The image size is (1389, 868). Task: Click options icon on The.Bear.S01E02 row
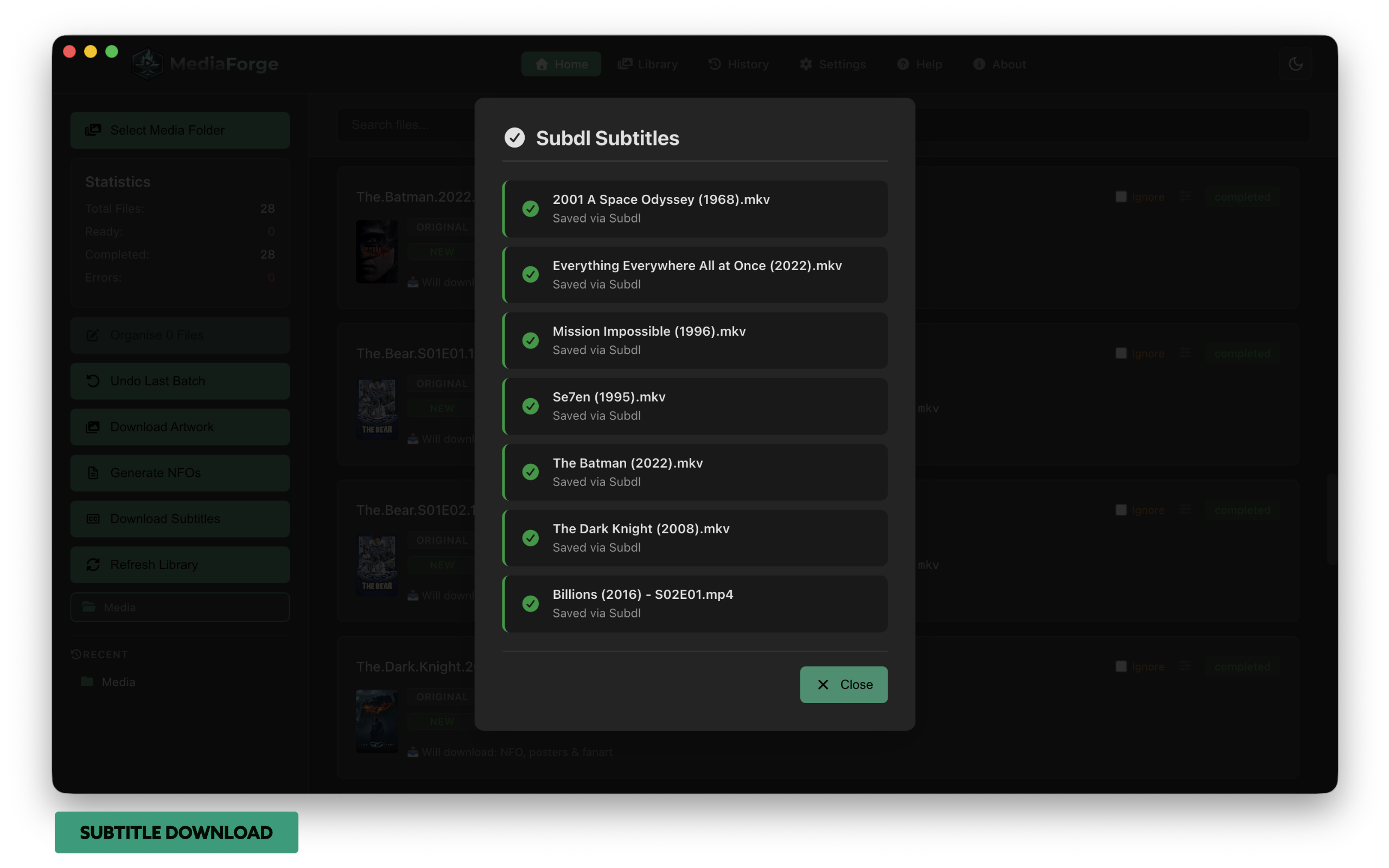[1184, 510]
